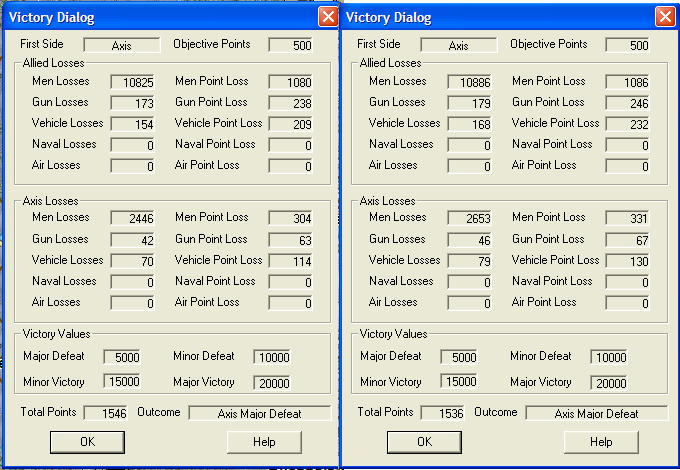Close the right Victory Dialog window
This screenshot has width=680, height=470.
[665, 17]
